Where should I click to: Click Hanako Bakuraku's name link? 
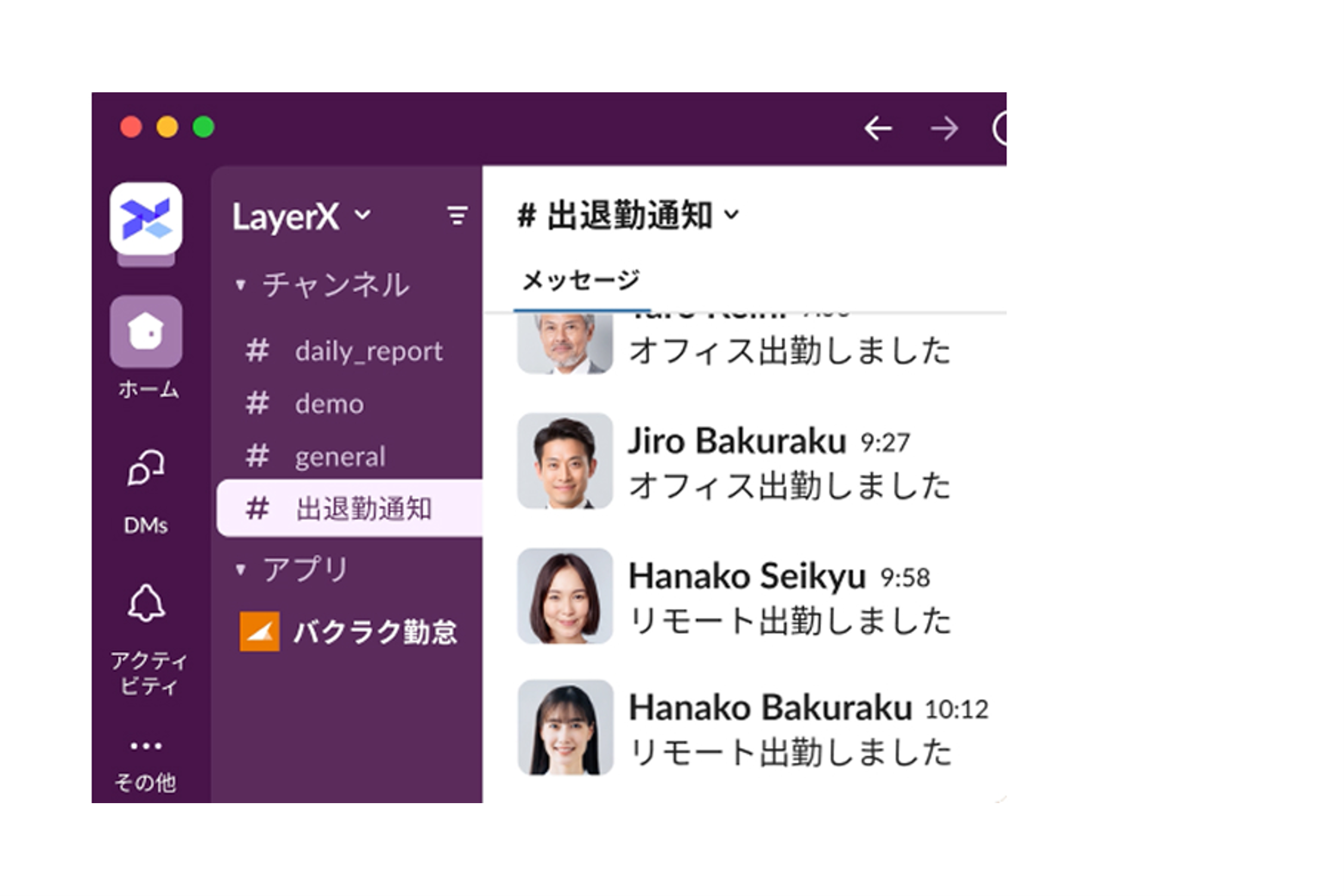[x=769, y=708]
